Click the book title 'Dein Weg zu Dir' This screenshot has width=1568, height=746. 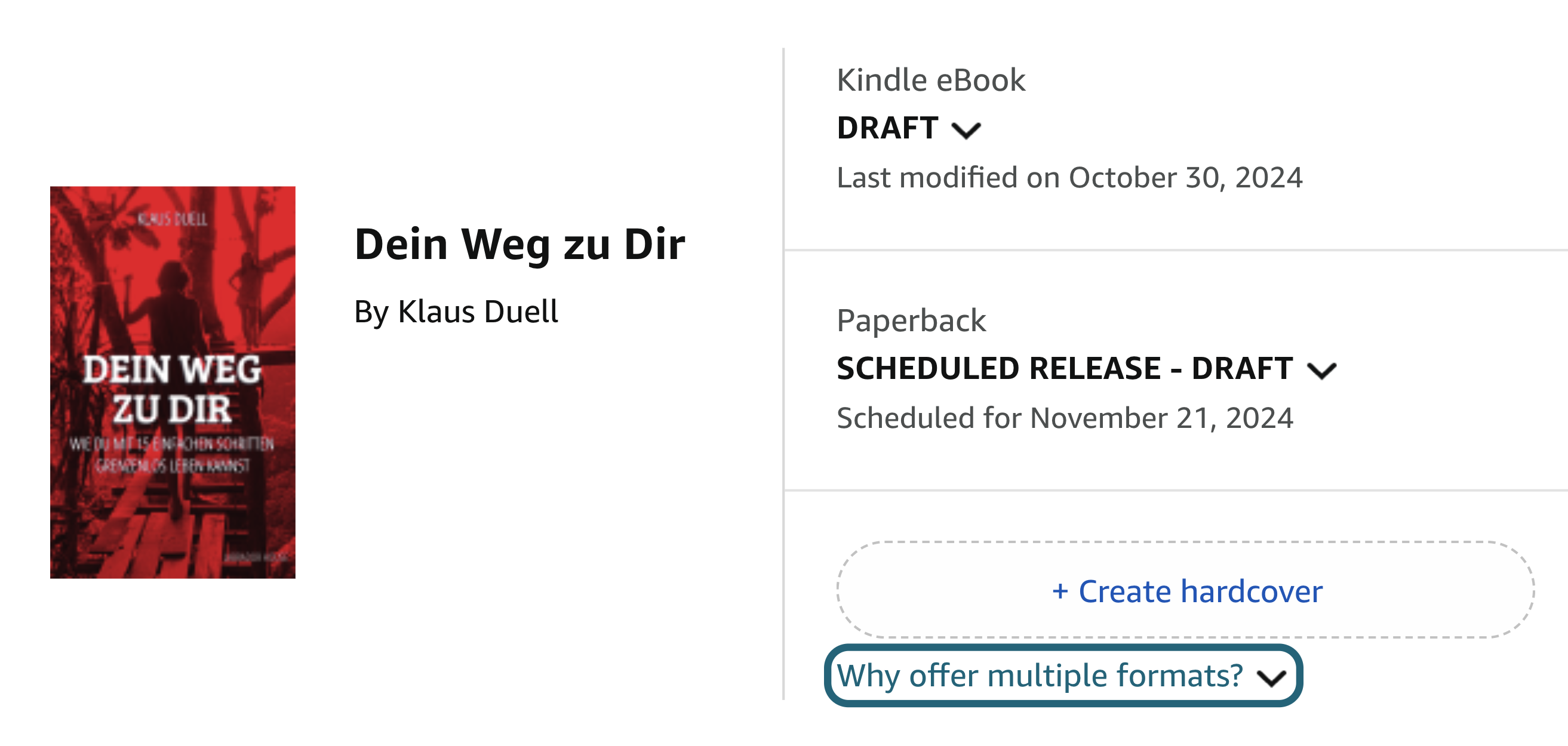(519, 245)
